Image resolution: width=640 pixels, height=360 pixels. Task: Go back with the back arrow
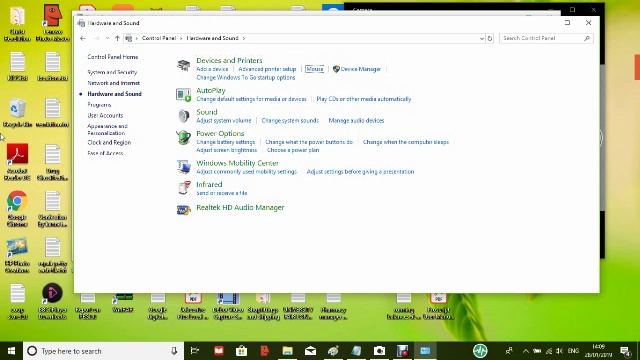[83, 38]
